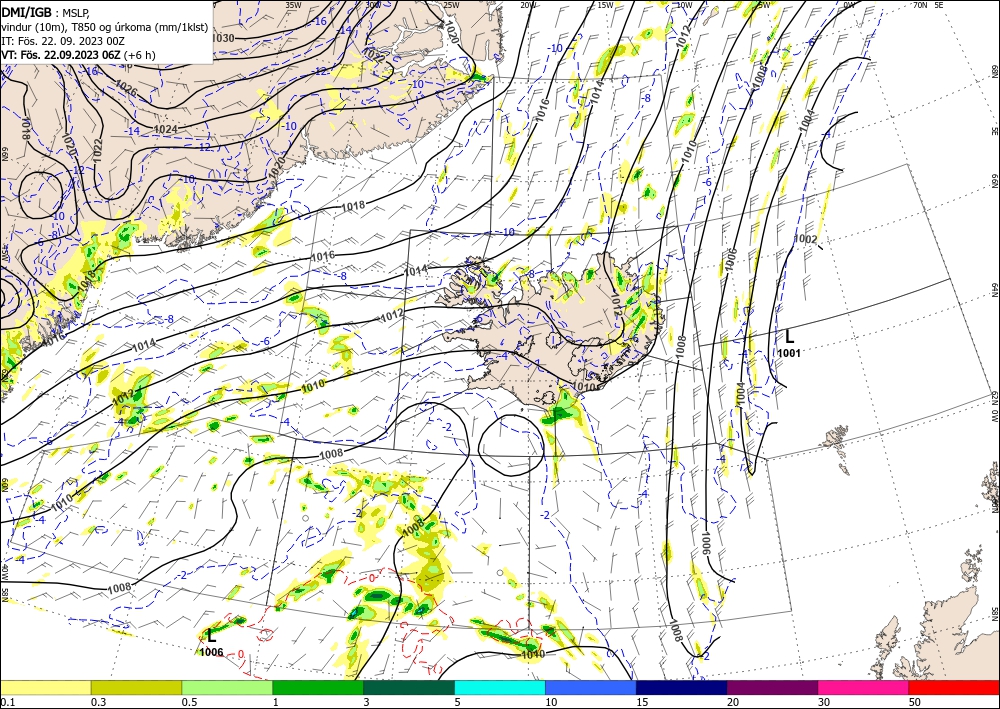Click the 35W longitude label
1000x709 pixels.
(293, 4)
